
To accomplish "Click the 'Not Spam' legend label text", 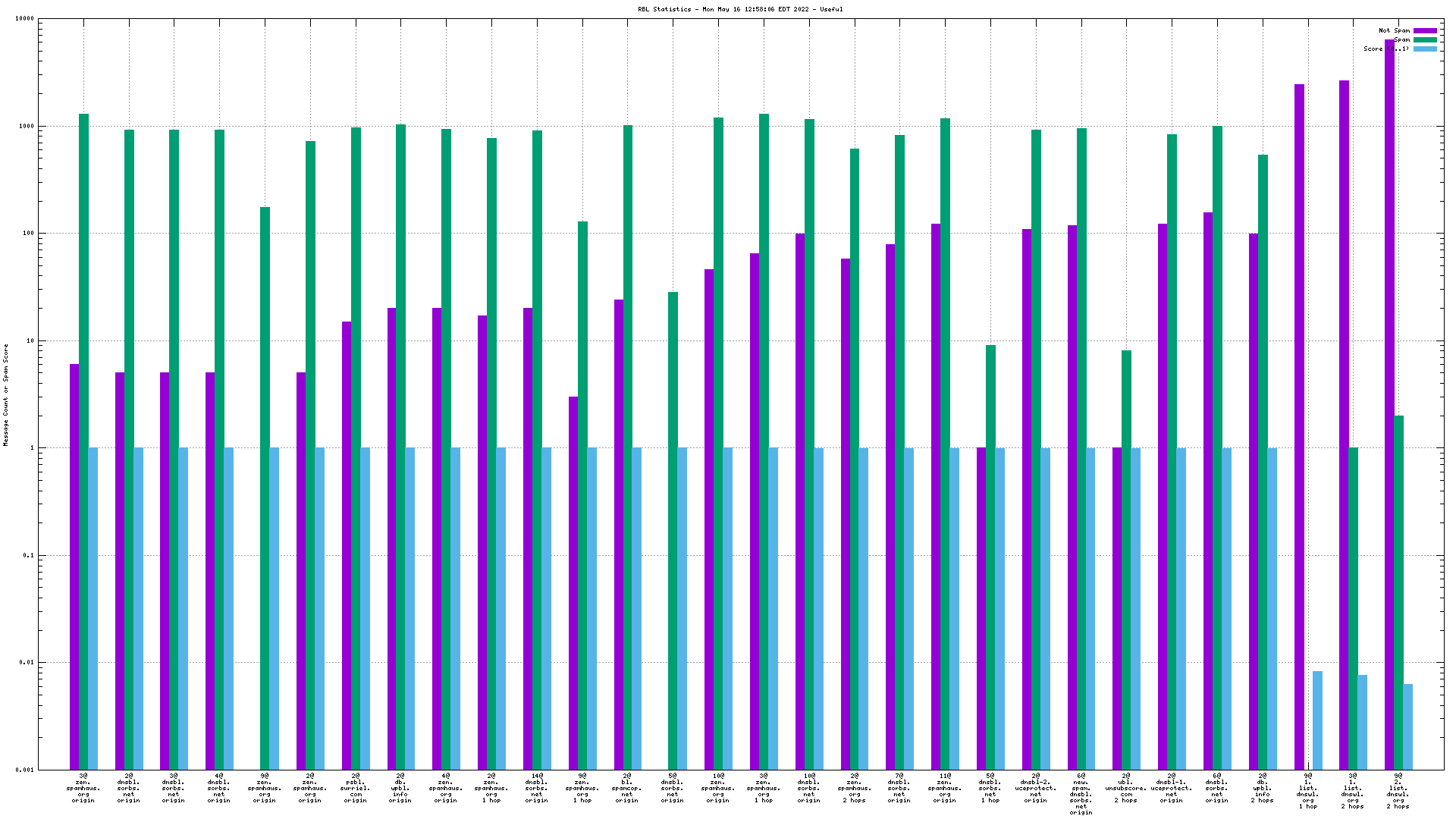I will click(x=1394, y=31).
